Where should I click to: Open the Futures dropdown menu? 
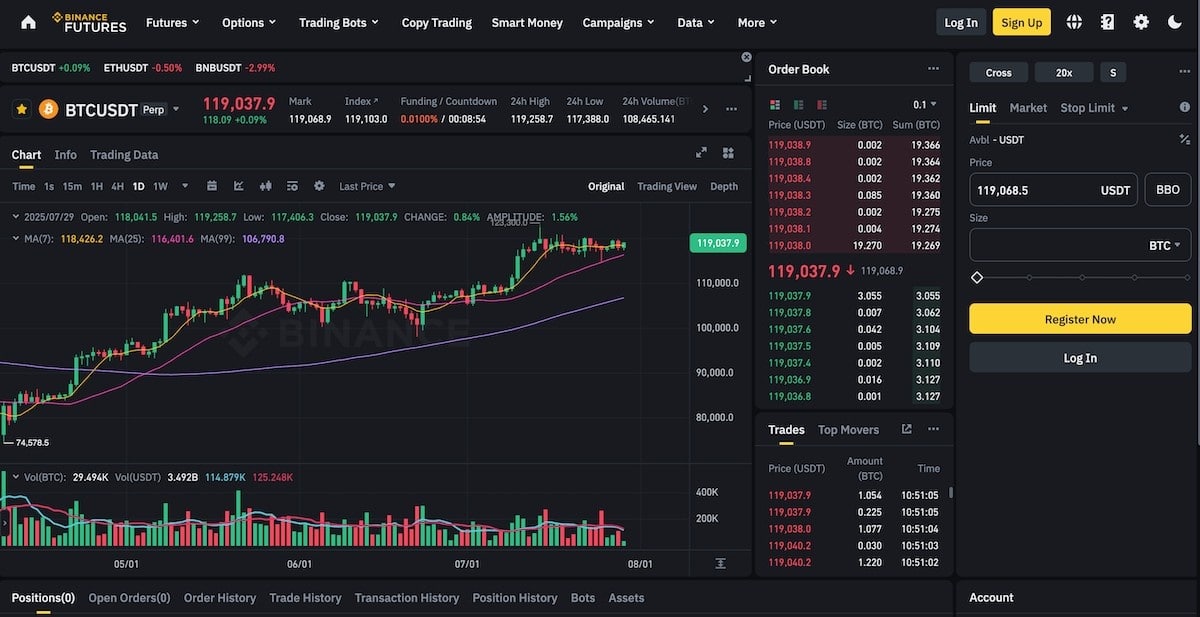coord(172,22)
